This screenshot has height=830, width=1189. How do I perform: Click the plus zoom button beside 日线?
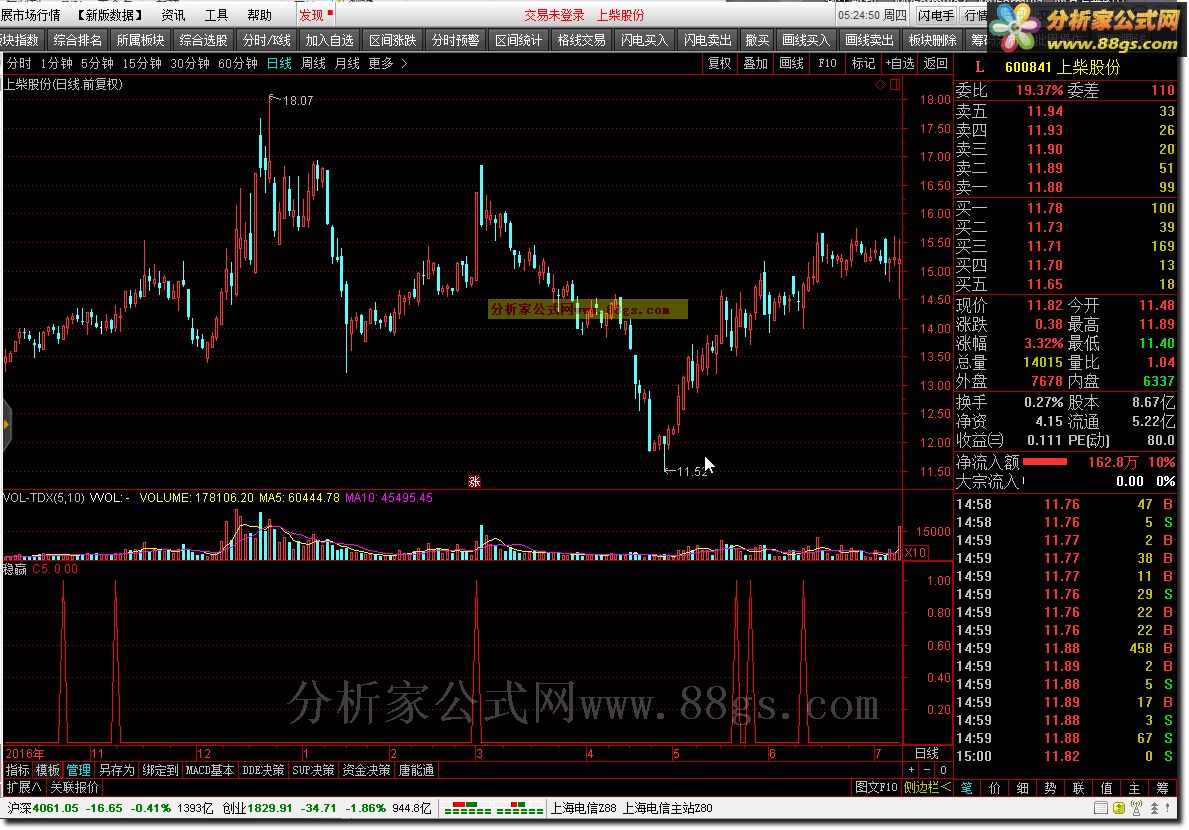(911, 770)
